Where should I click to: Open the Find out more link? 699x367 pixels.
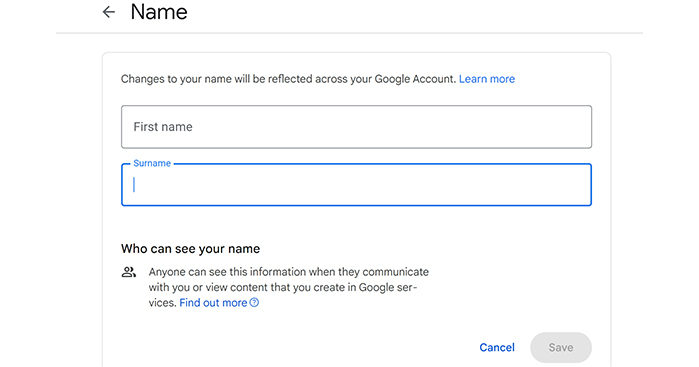[x=213, y=303]
